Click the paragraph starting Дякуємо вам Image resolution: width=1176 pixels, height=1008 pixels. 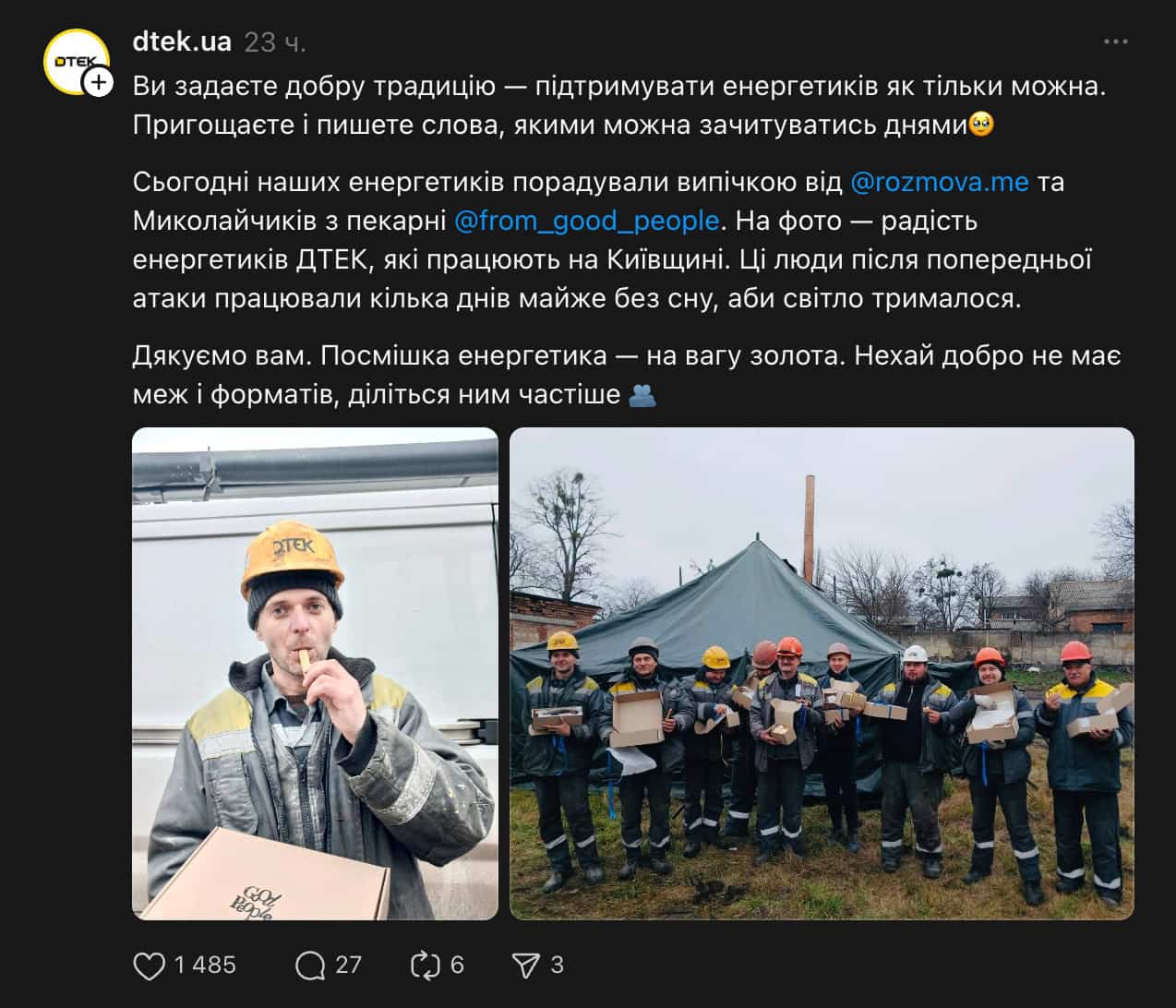point(627,375)
